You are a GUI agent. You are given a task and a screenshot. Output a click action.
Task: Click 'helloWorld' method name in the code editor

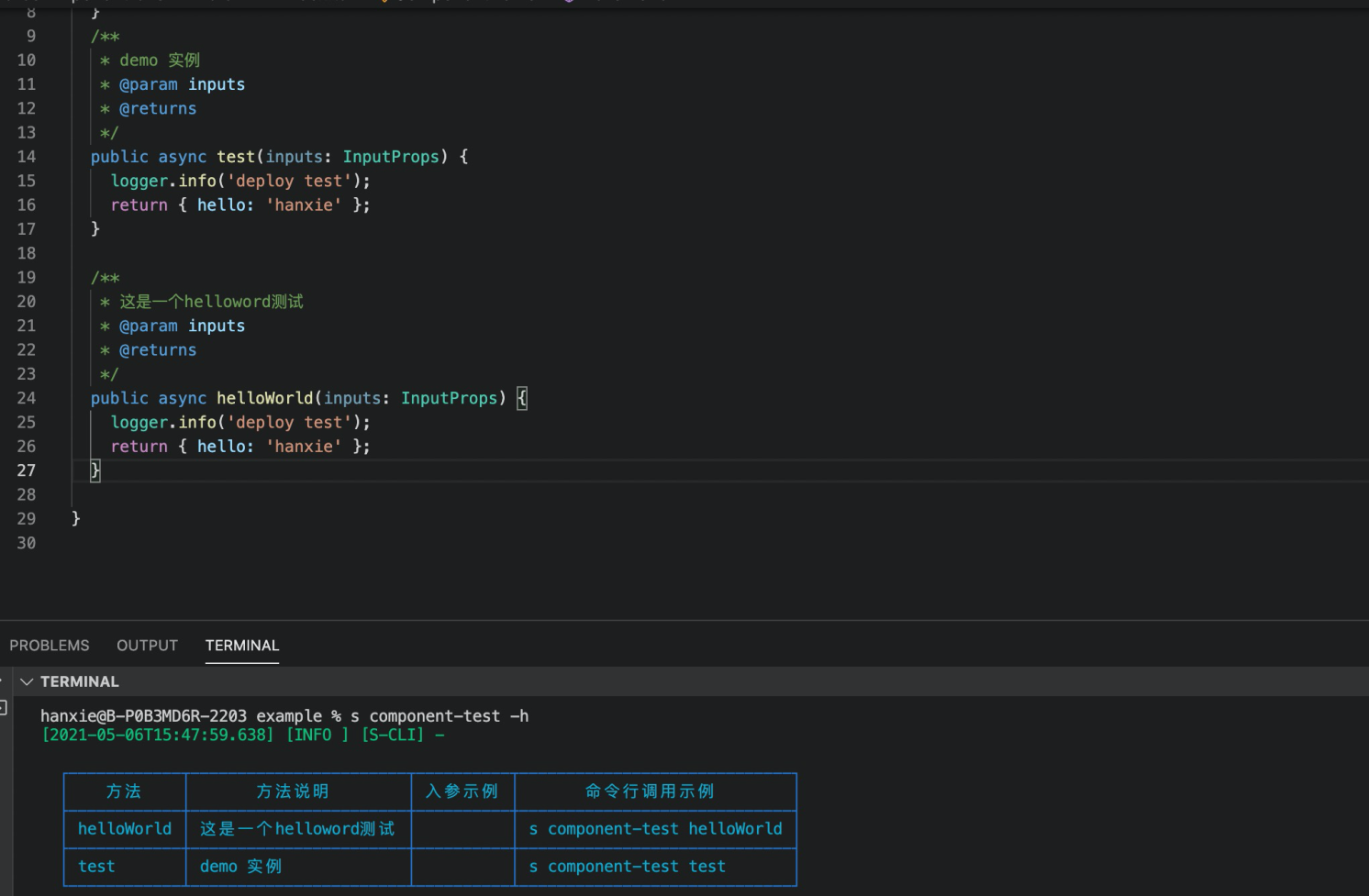click(x=265, y=398)
